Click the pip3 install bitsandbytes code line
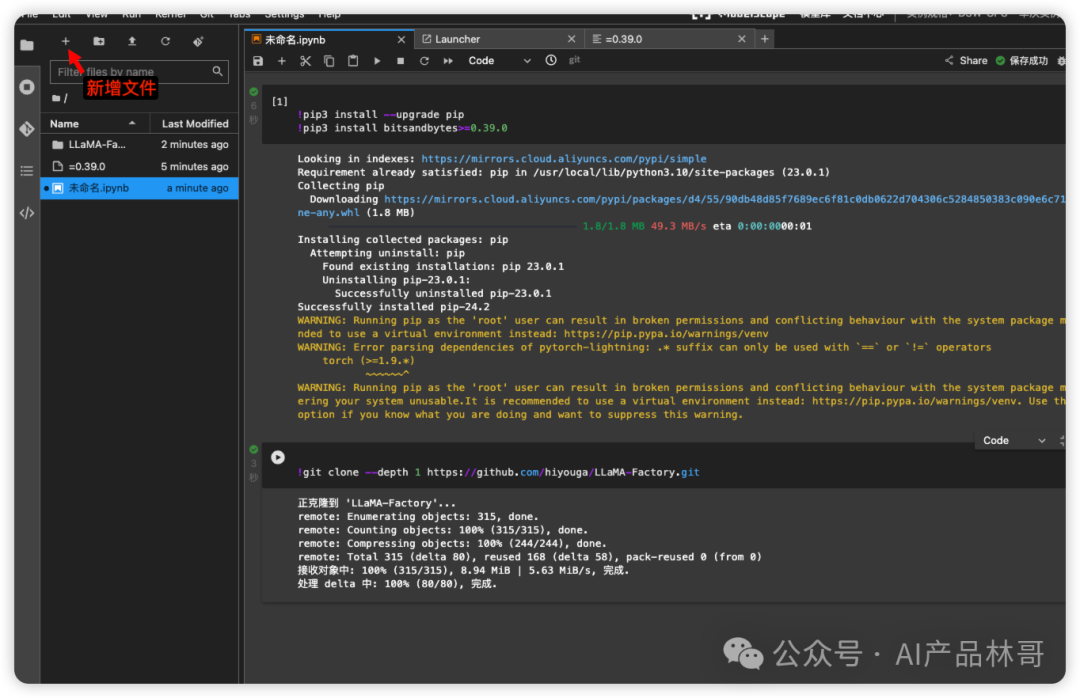This screenshot has height=698, width=1080. pyautogui.click(x=402, y=128)
